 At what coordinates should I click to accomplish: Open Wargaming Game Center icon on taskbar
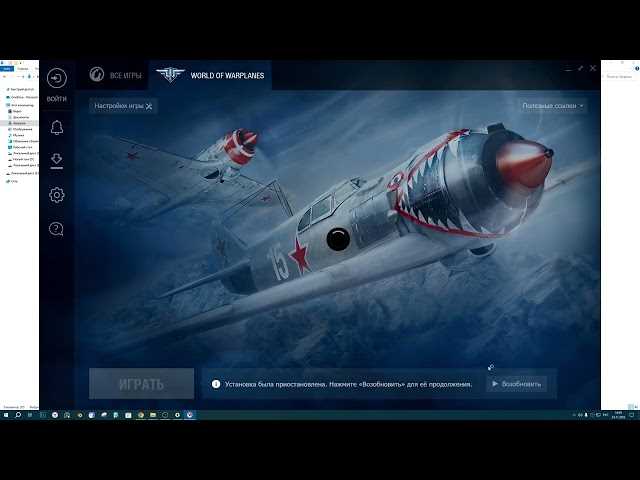point(190,415)
